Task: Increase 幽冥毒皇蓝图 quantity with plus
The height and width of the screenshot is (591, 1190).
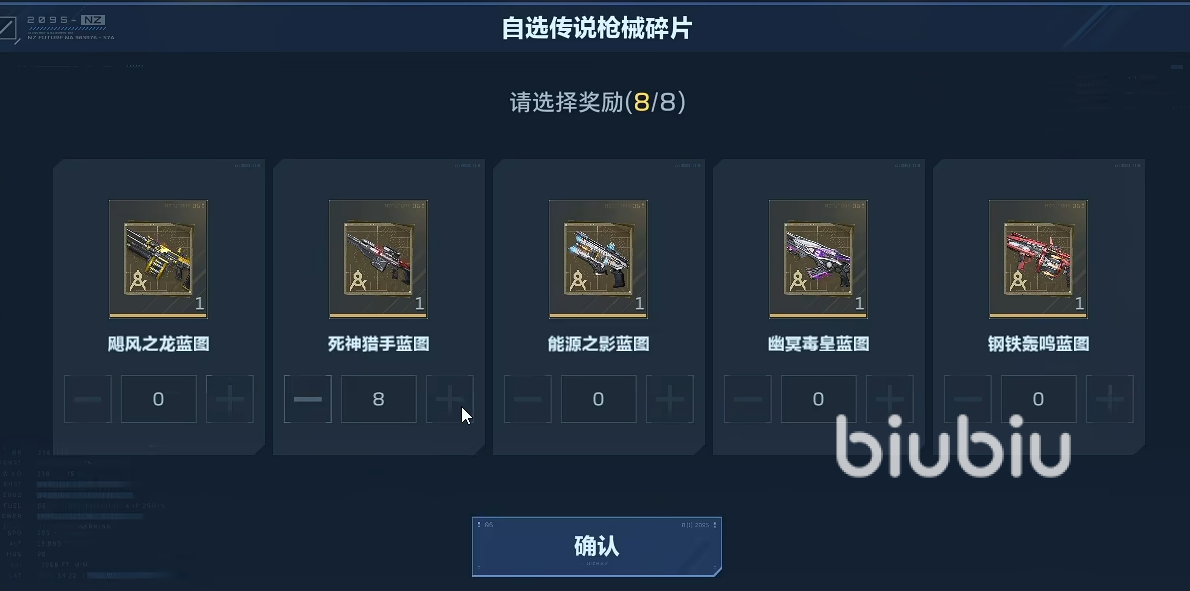Action: click(889, 399)
